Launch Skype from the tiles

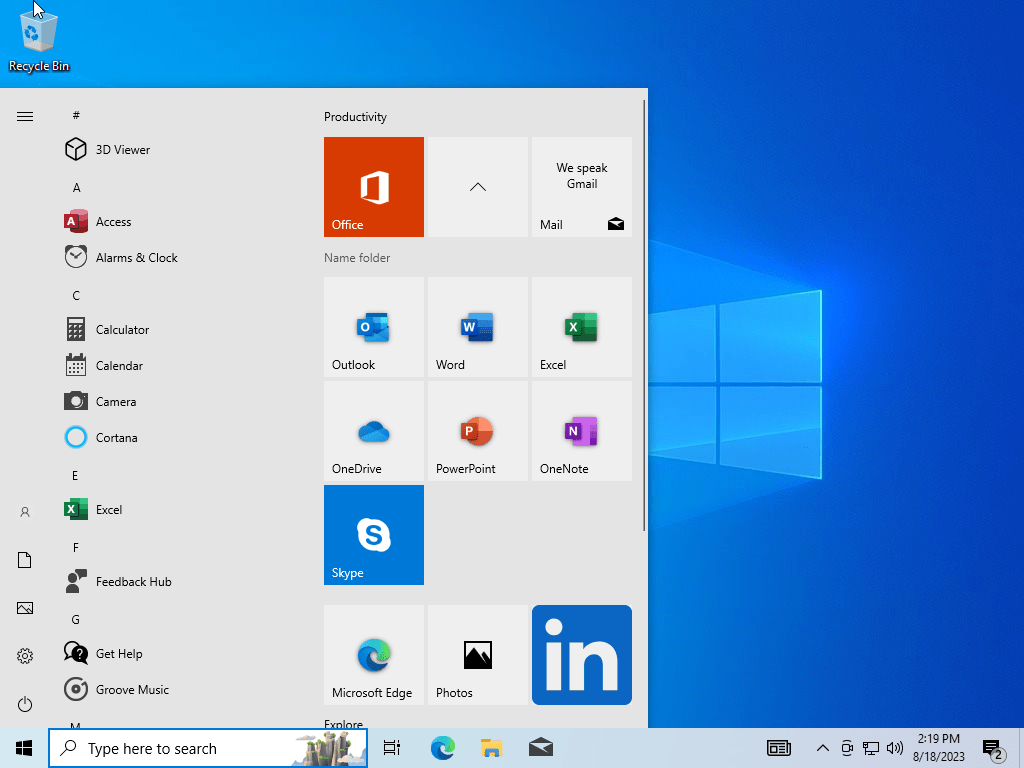click(374, 535)
